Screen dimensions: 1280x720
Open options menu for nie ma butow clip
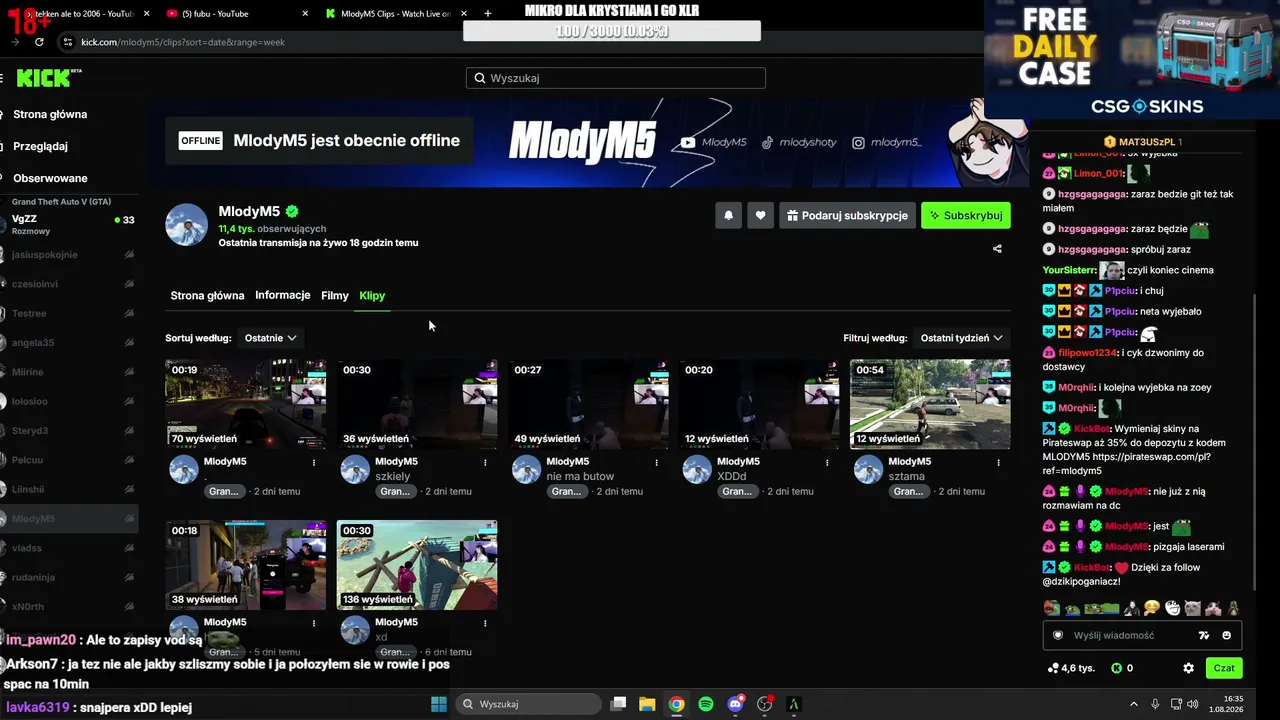click(x=656, y=463)
